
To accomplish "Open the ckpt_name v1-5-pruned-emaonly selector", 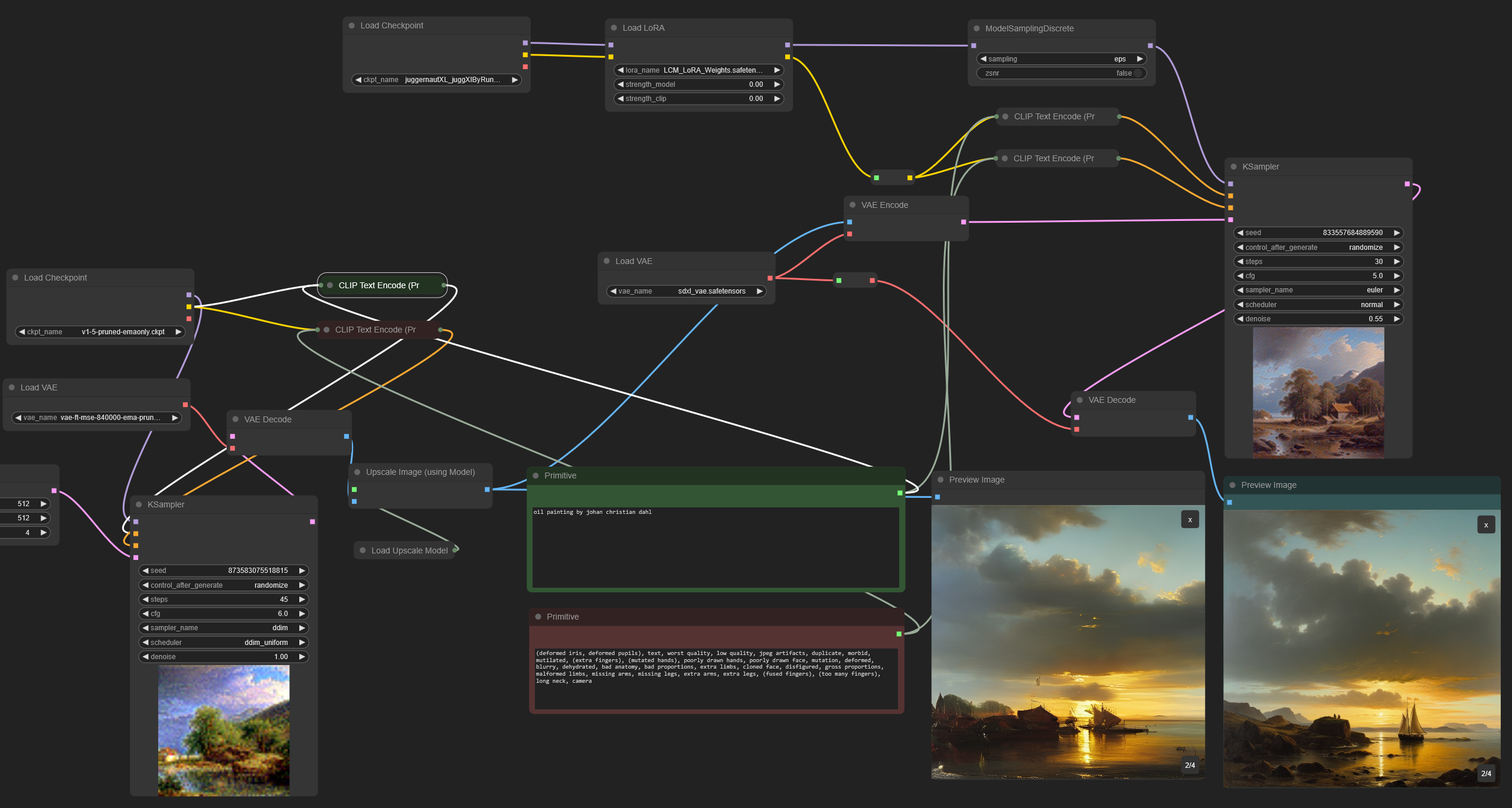I will coord(100,332).
